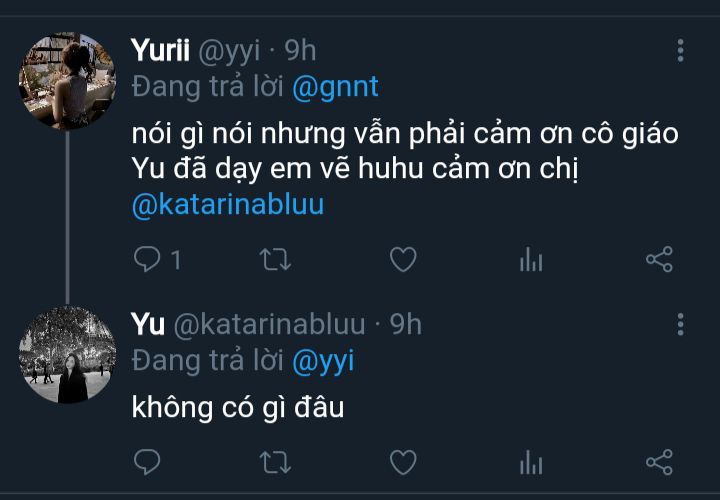Like Yurii's tweet
This screenshot has height=500, width=720.
[403, 259]
